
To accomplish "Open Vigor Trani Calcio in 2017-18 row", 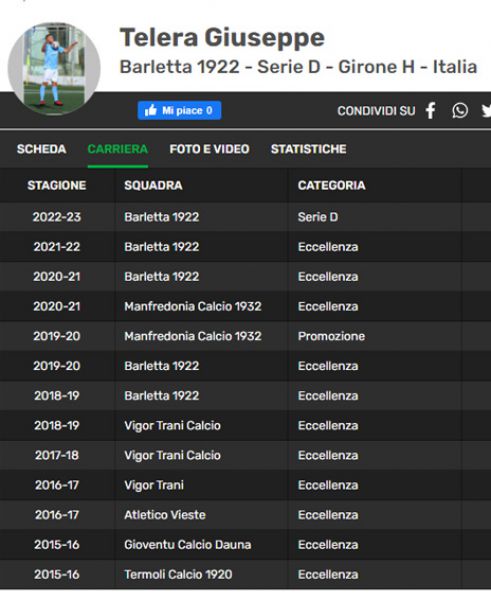I will 172,455.
